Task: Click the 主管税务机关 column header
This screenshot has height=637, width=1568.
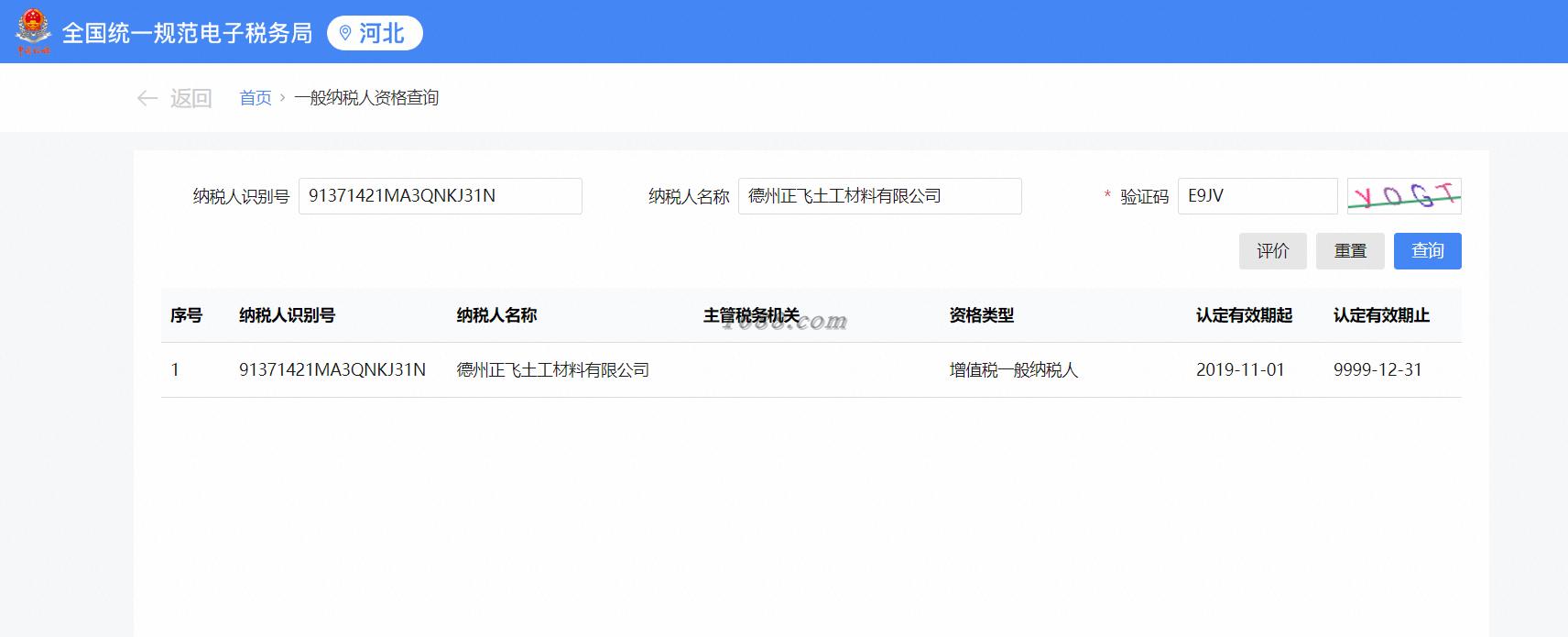Action: tap(751, 315)
